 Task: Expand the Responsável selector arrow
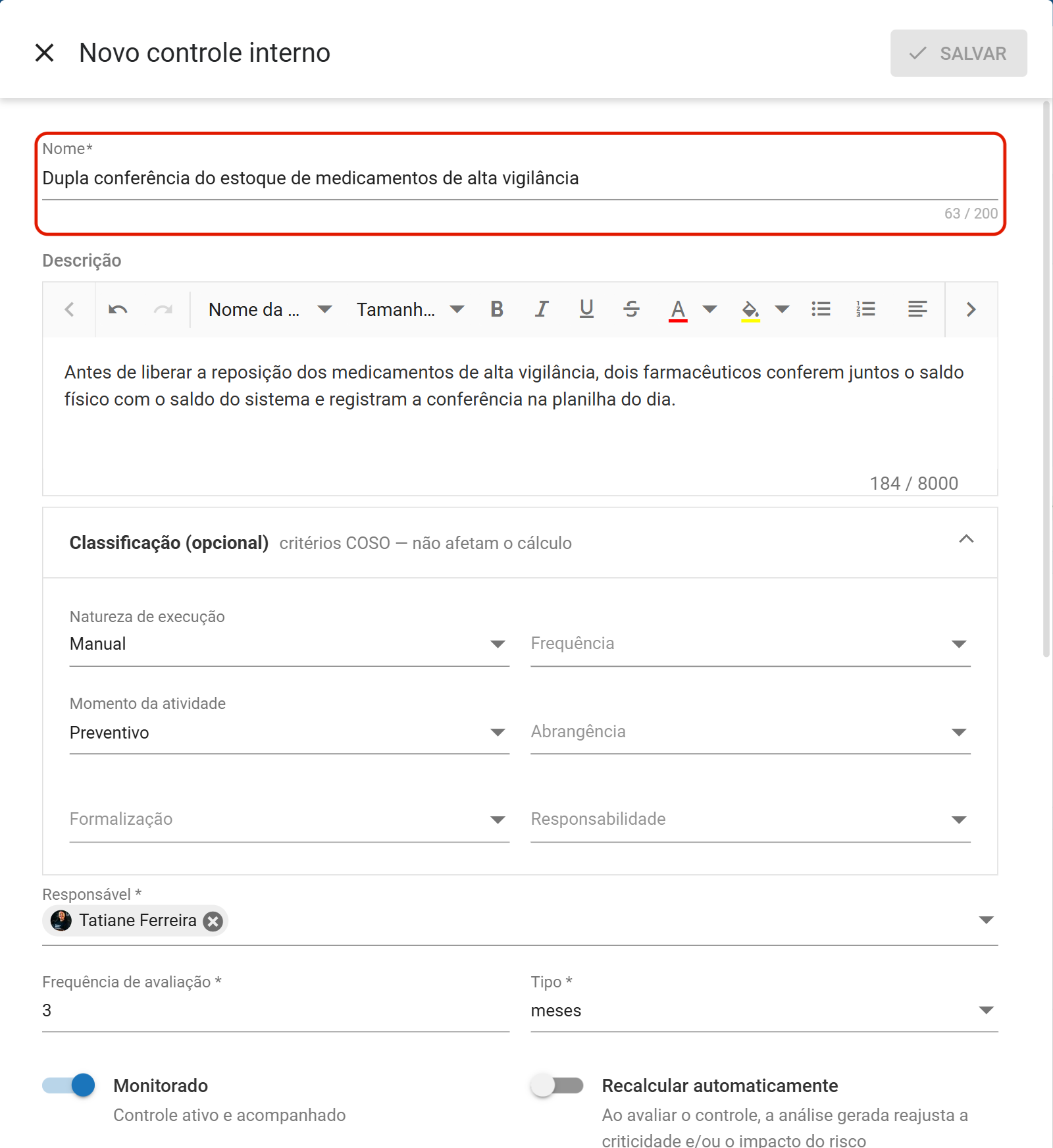(986, 920)
